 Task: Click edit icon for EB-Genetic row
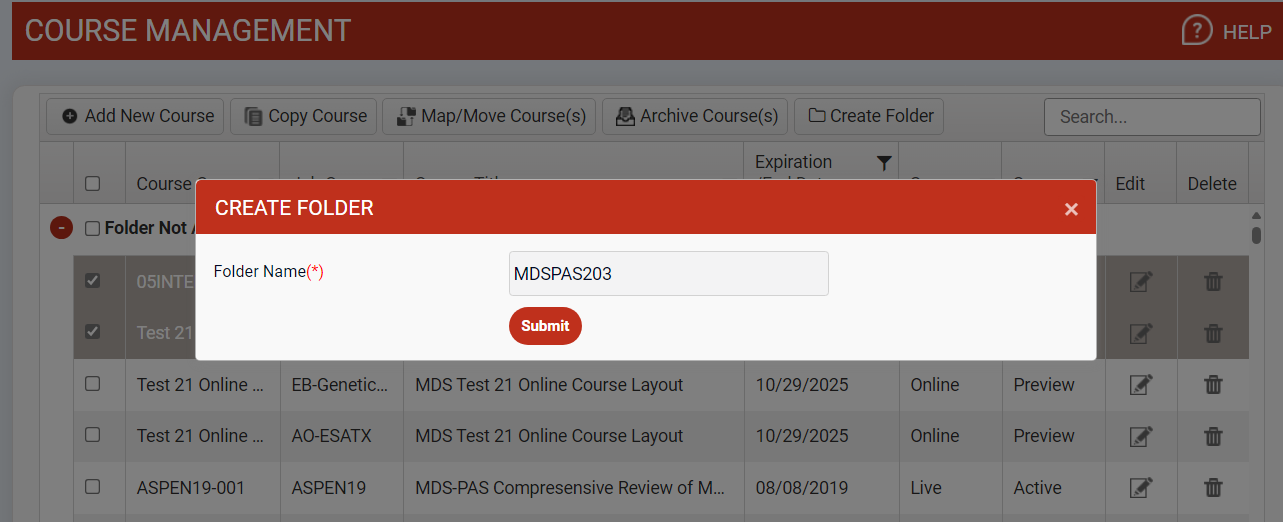1140,385
